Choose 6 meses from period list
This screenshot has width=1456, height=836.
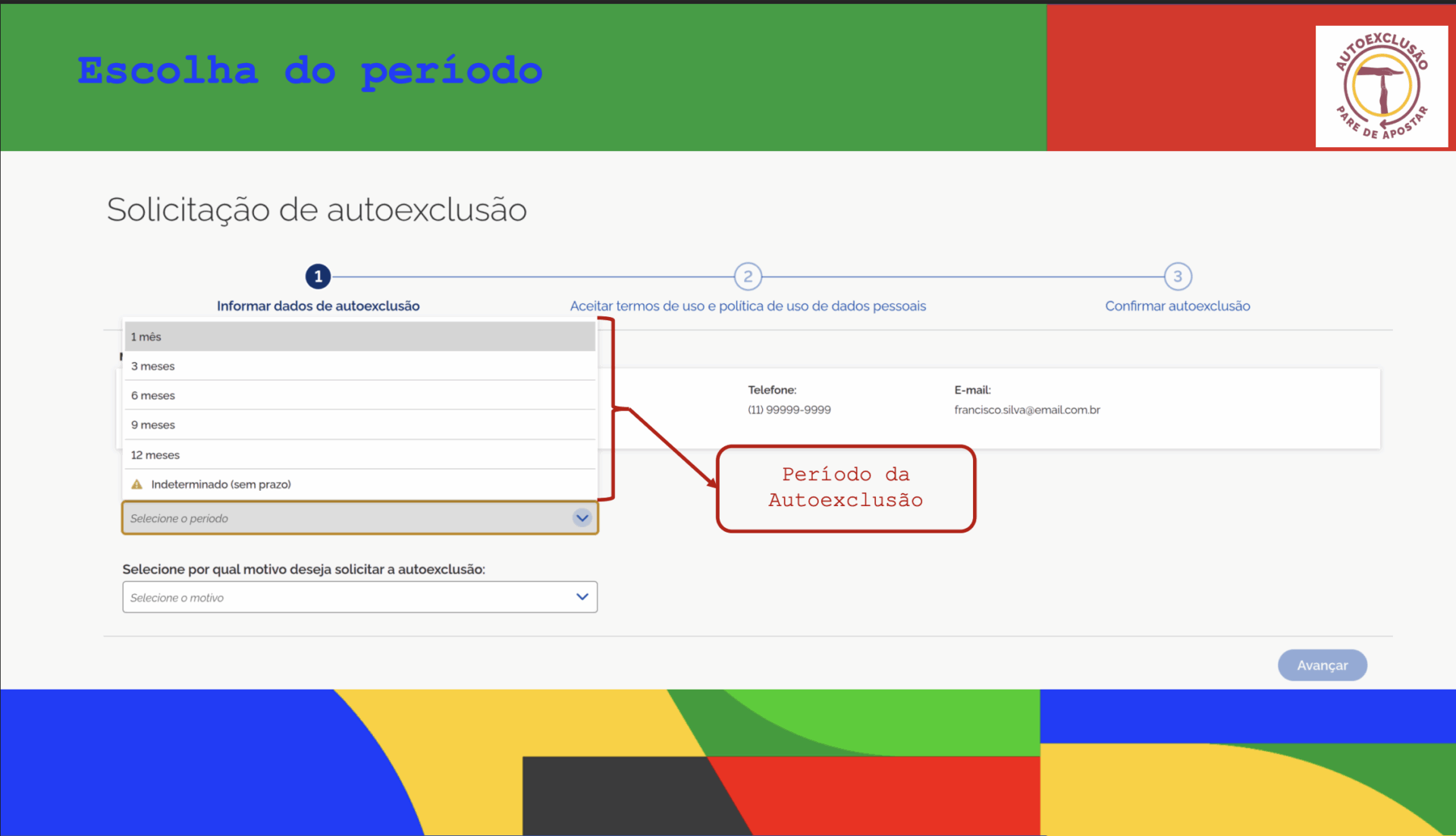click(x=359, y=395)
